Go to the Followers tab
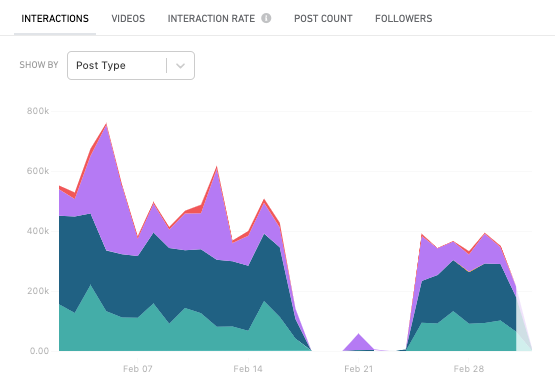This screenshot has height=391, width=555. click(x=404, y=18)
